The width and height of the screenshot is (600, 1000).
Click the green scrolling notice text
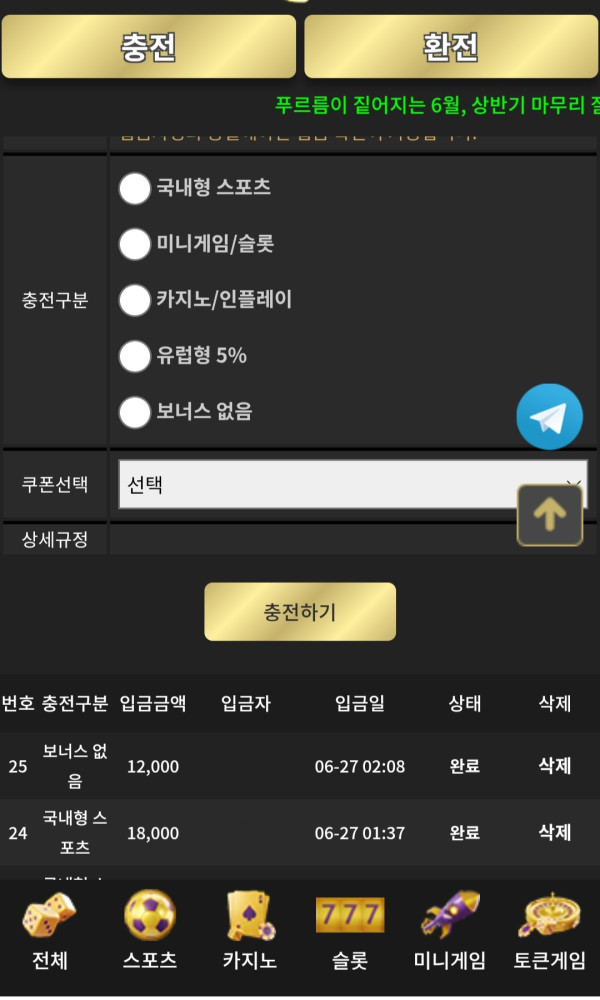[x=437, y=104]
